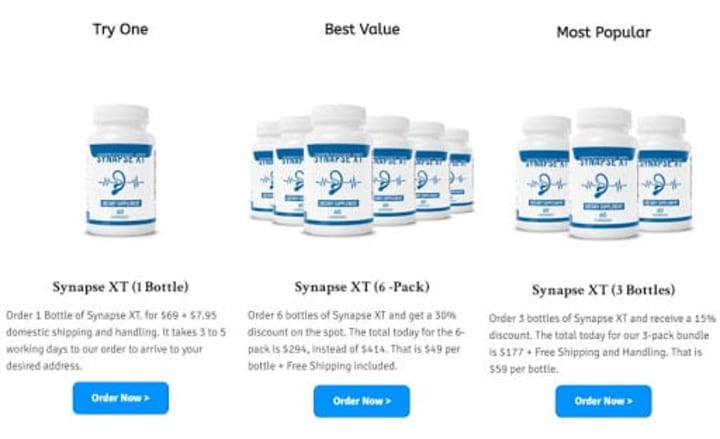Click the 6-pack 30% discount description
Viewport: 720px width, 439px height.
(357, 340)
